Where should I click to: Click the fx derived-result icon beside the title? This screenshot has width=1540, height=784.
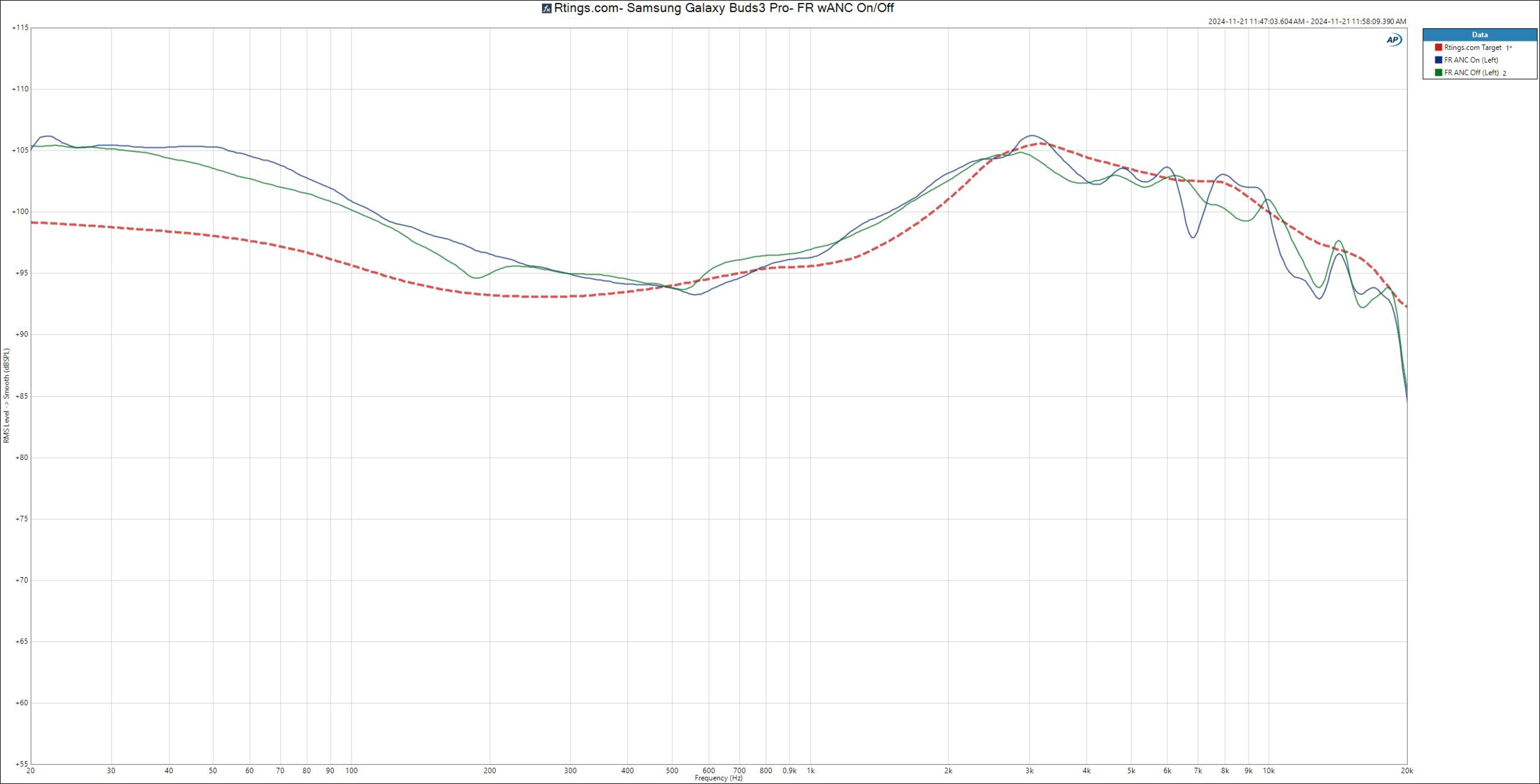546,8
